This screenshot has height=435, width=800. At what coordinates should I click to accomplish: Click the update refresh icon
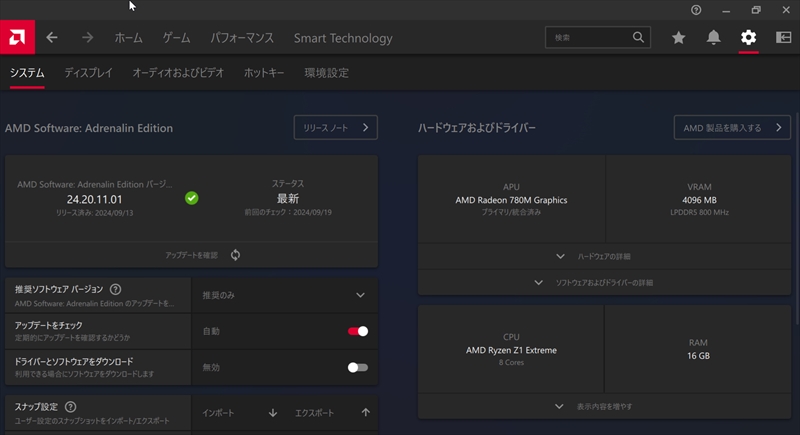point(235,254)
